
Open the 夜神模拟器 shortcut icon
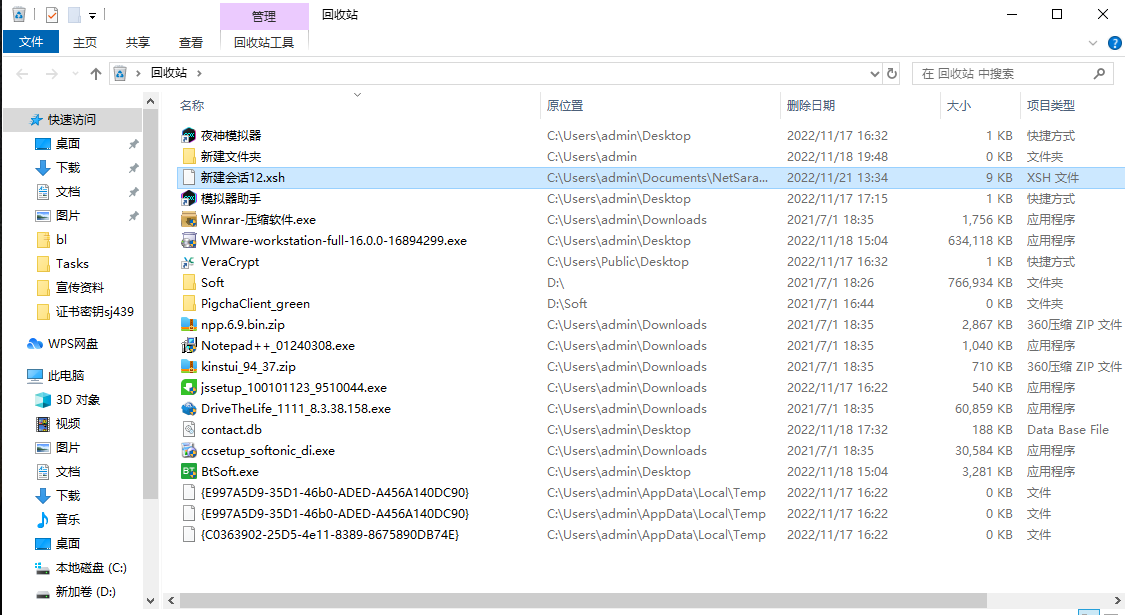189,135
